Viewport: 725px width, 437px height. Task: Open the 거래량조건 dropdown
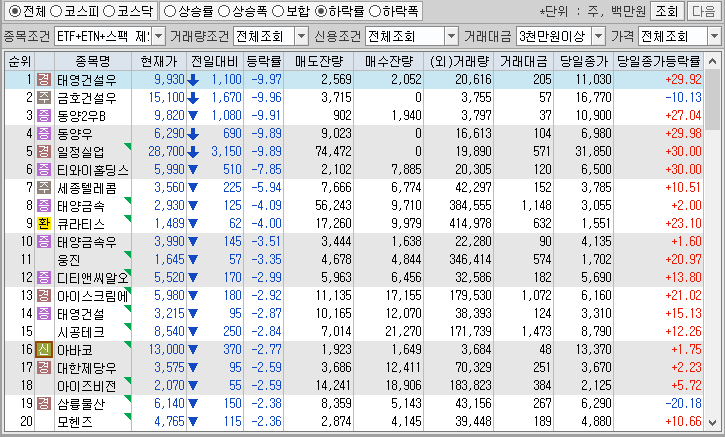[301, 36]
